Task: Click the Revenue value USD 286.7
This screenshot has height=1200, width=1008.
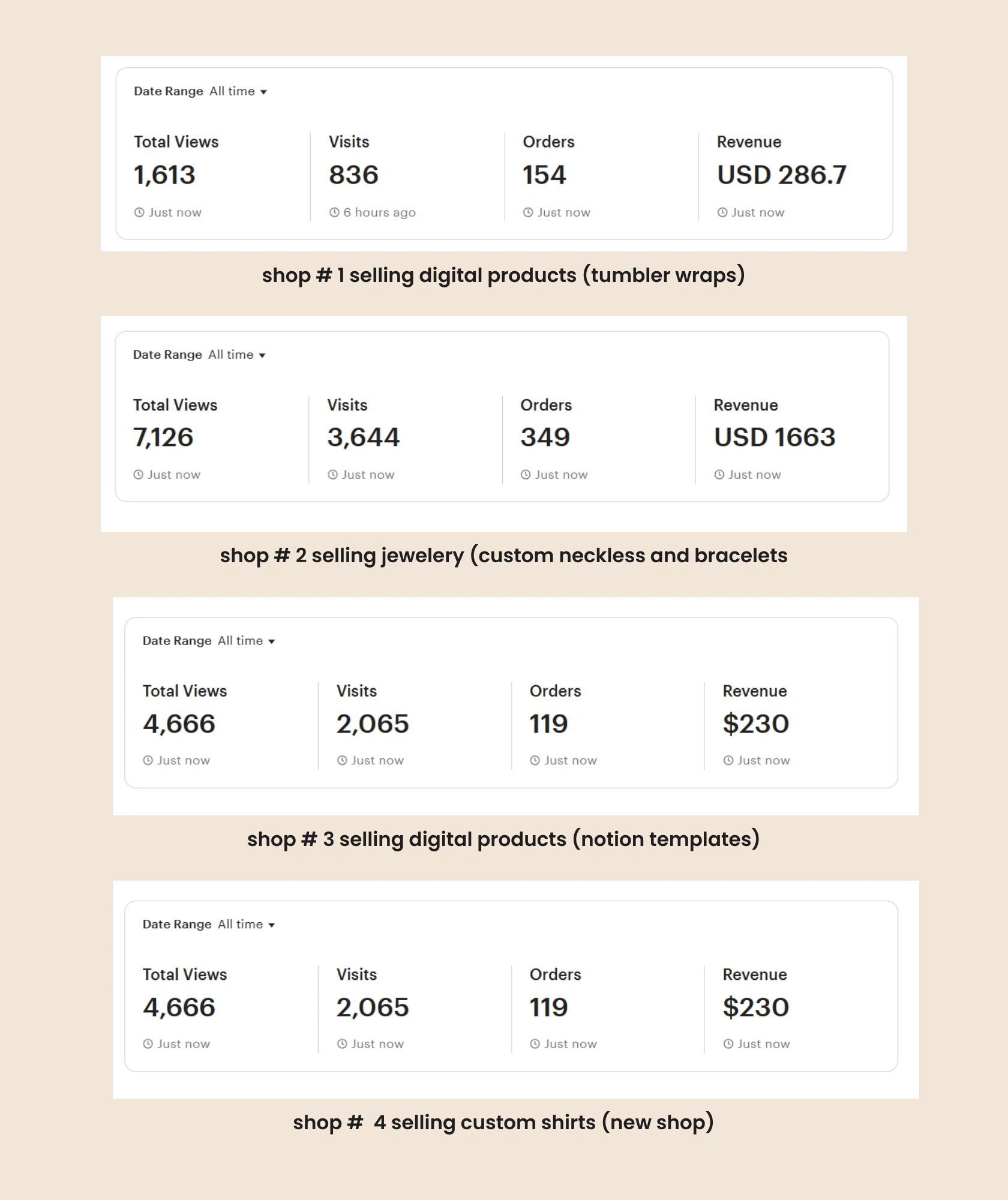Action: pos(781,175)
